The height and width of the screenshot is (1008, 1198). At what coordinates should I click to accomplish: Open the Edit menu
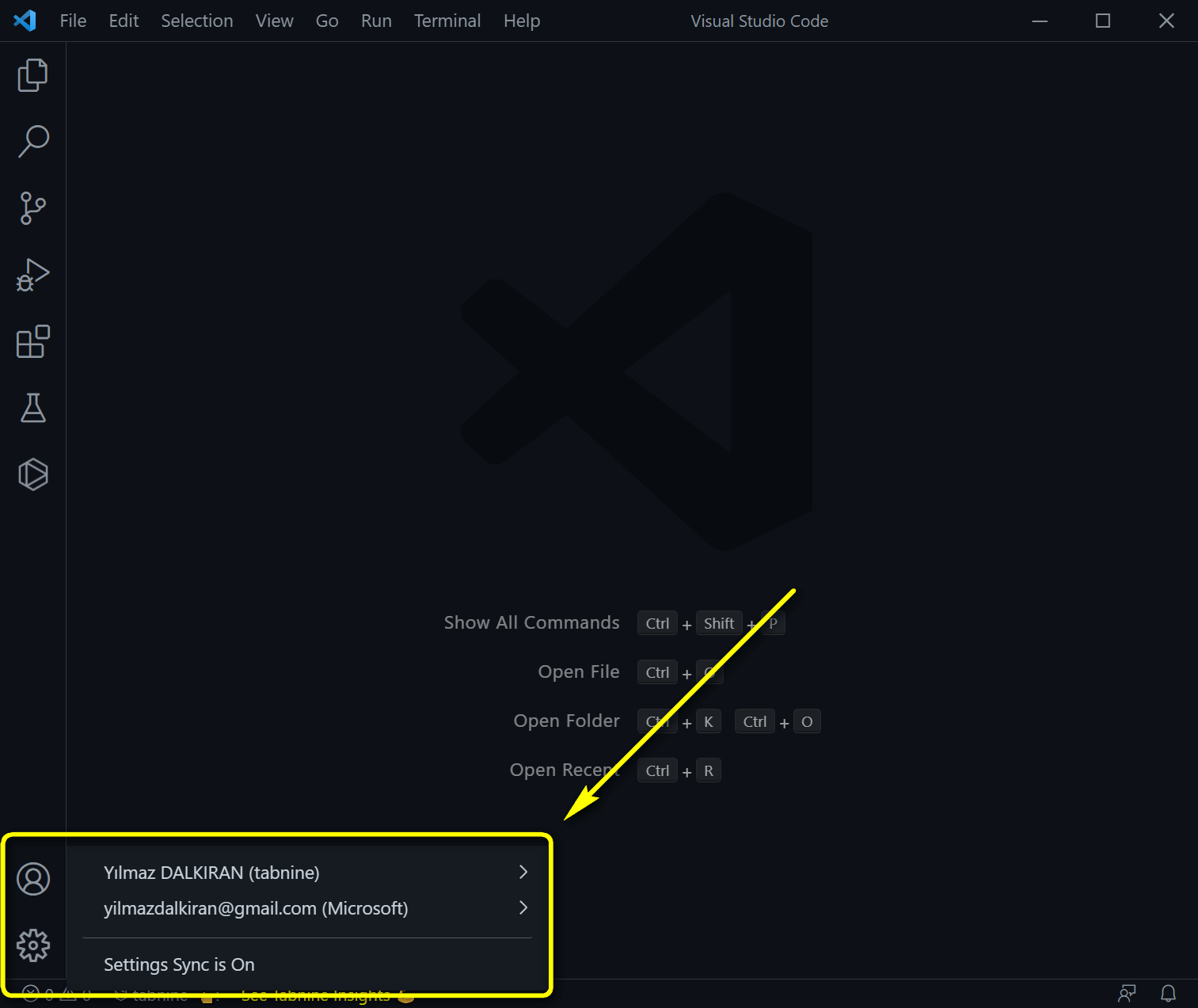(124, 21)
